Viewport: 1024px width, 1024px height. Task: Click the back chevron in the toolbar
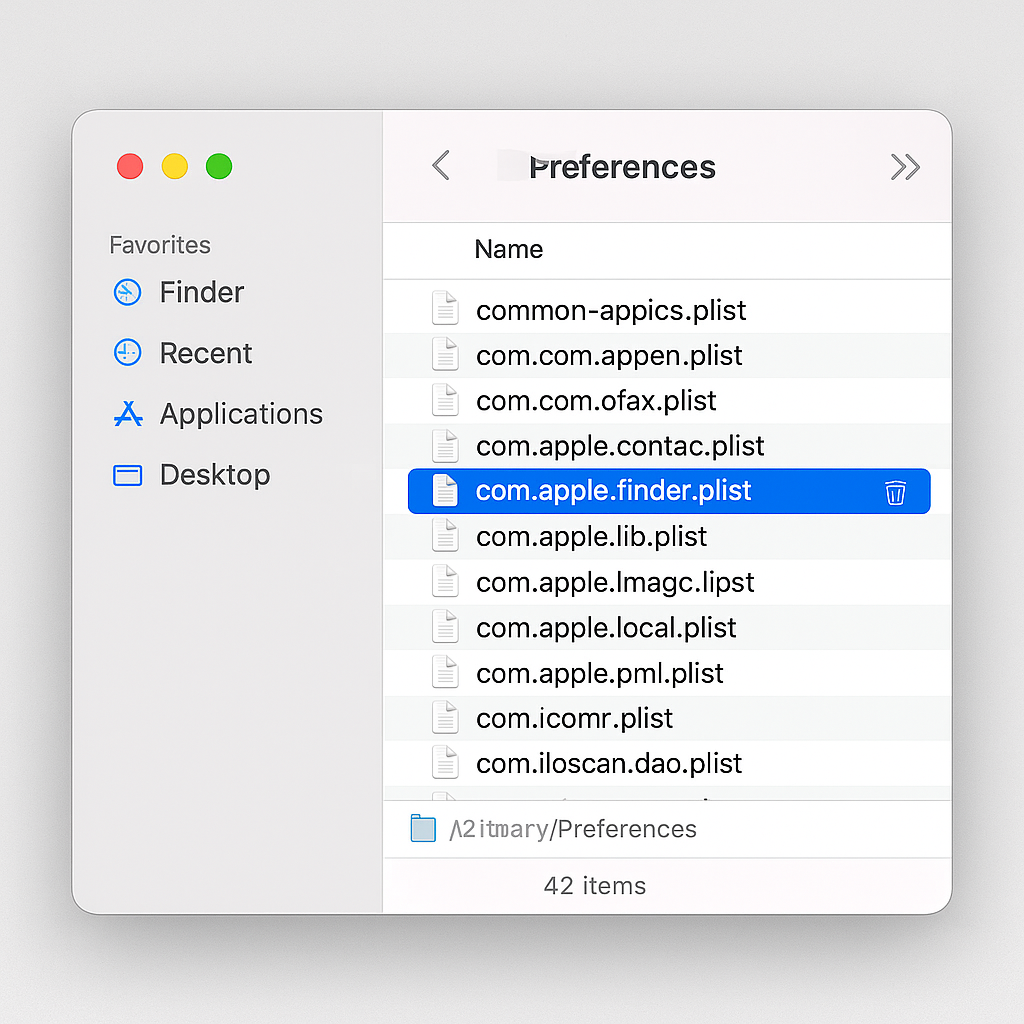coord(441,167)
